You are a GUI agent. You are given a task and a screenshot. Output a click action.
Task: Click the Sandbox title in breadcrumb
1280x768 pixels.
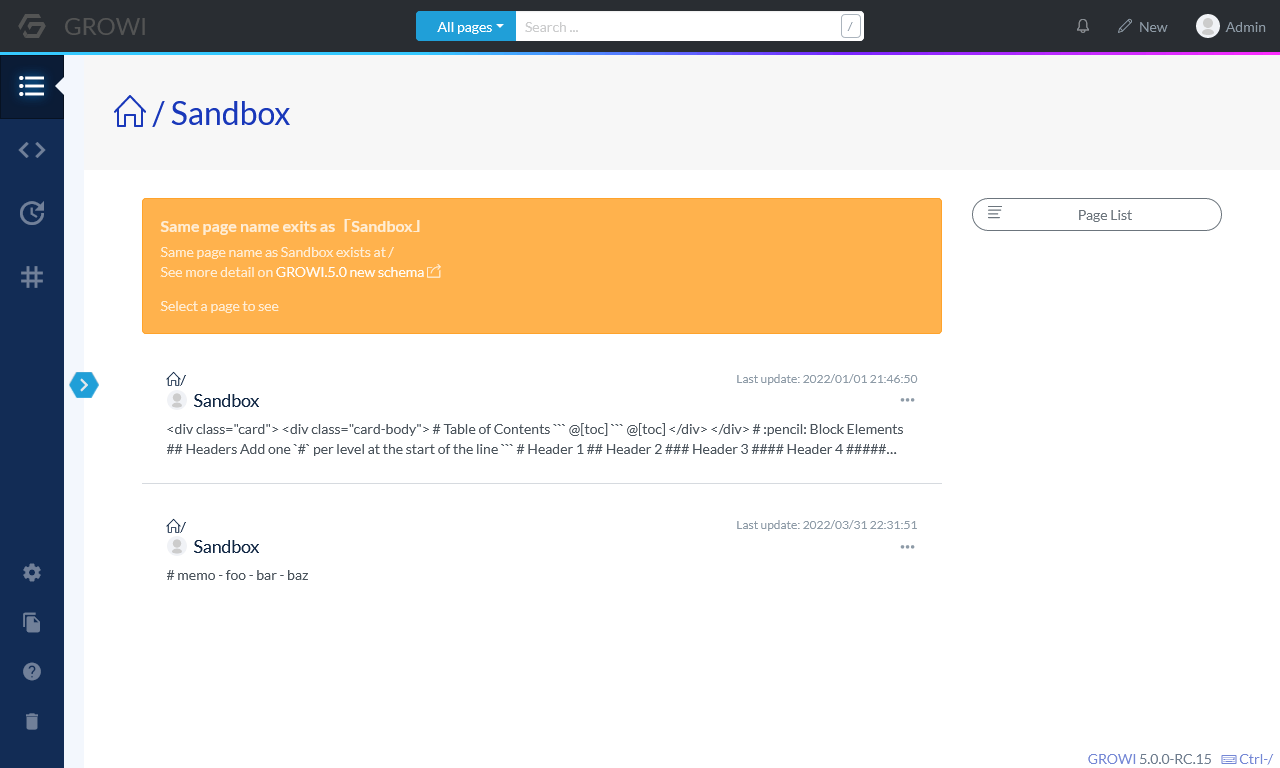(x=231, y=113)
